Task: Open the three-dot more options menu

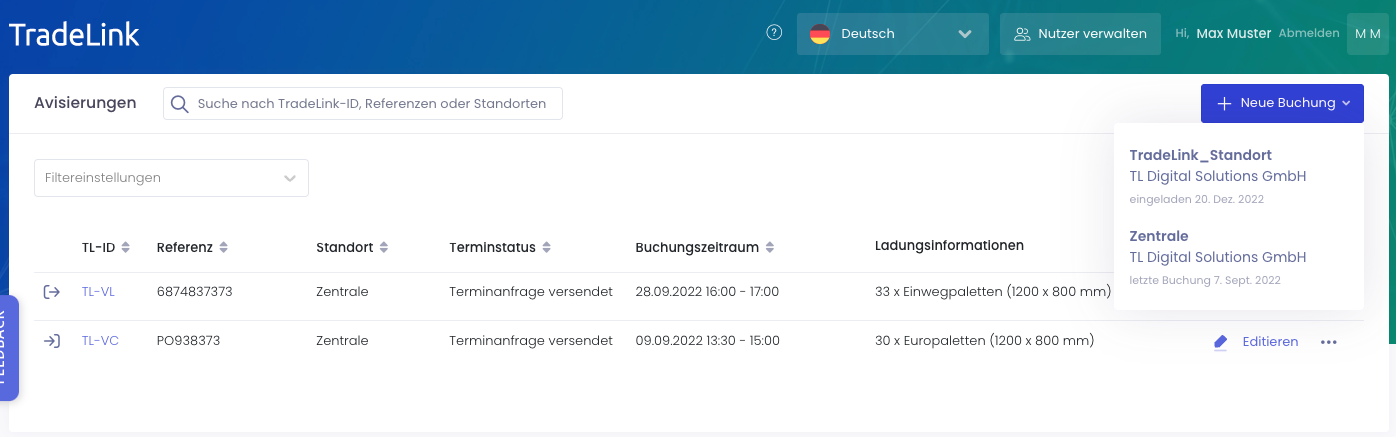Action: click(1328, 342)
